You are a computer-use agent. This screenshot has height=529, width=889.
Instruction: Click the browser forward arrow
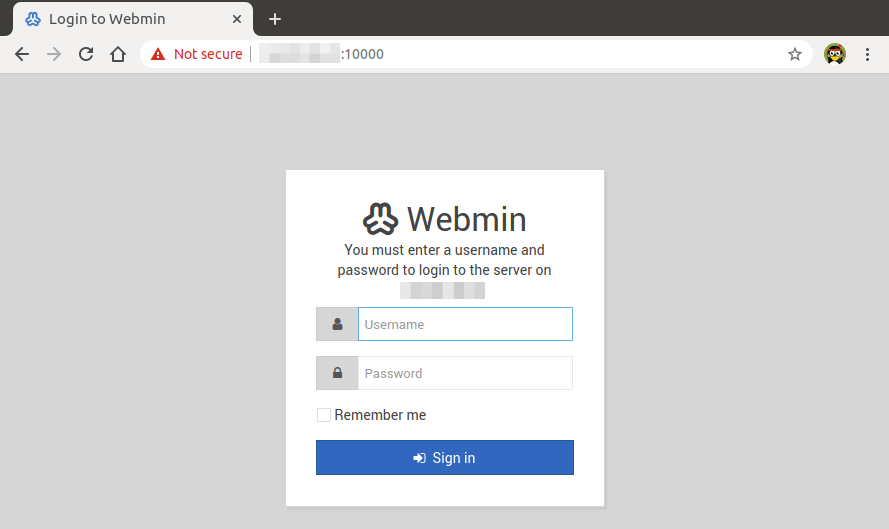point(54,54)
